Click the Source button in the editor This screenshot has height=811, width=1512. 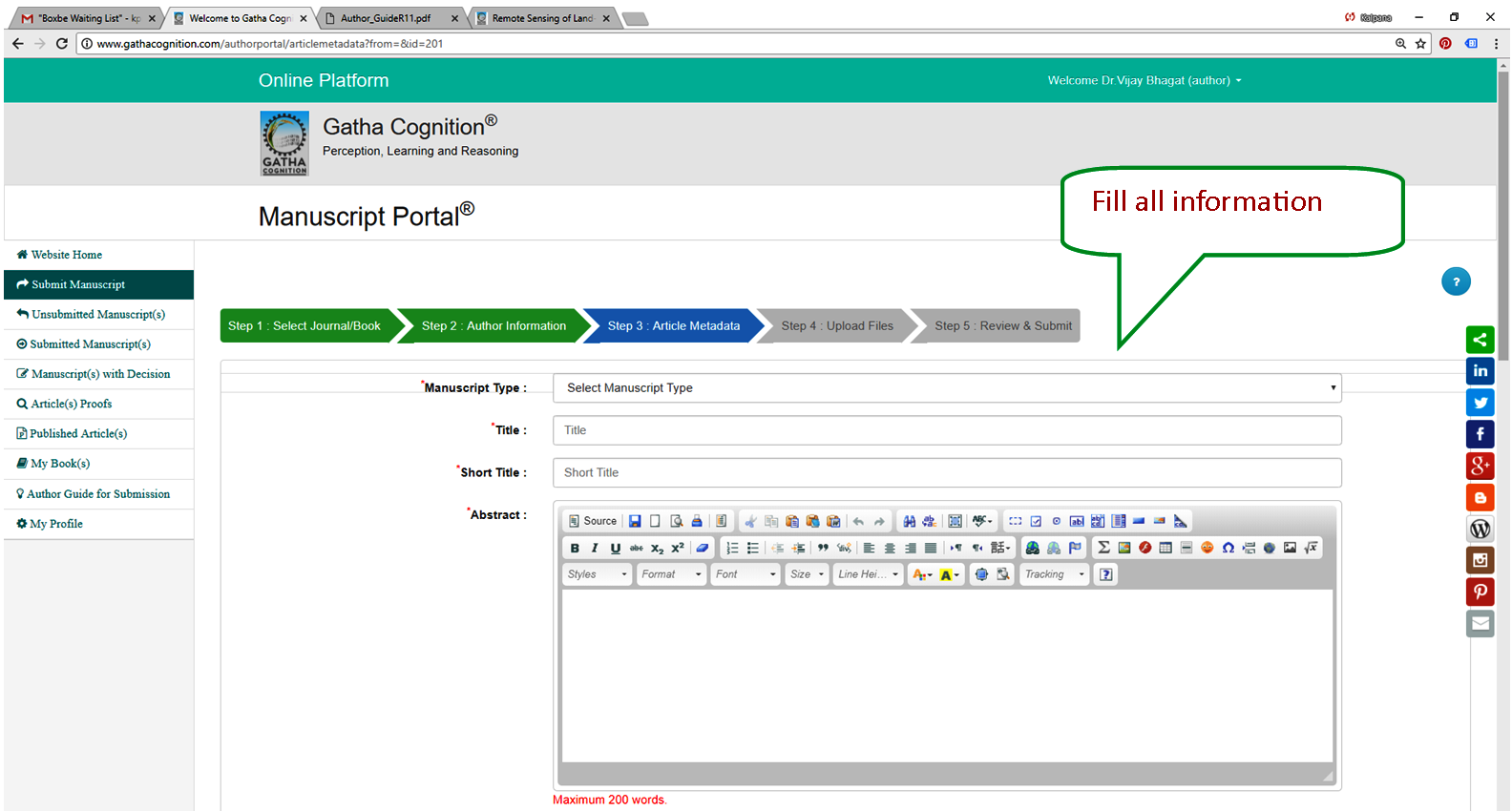(x=593, y=521)
